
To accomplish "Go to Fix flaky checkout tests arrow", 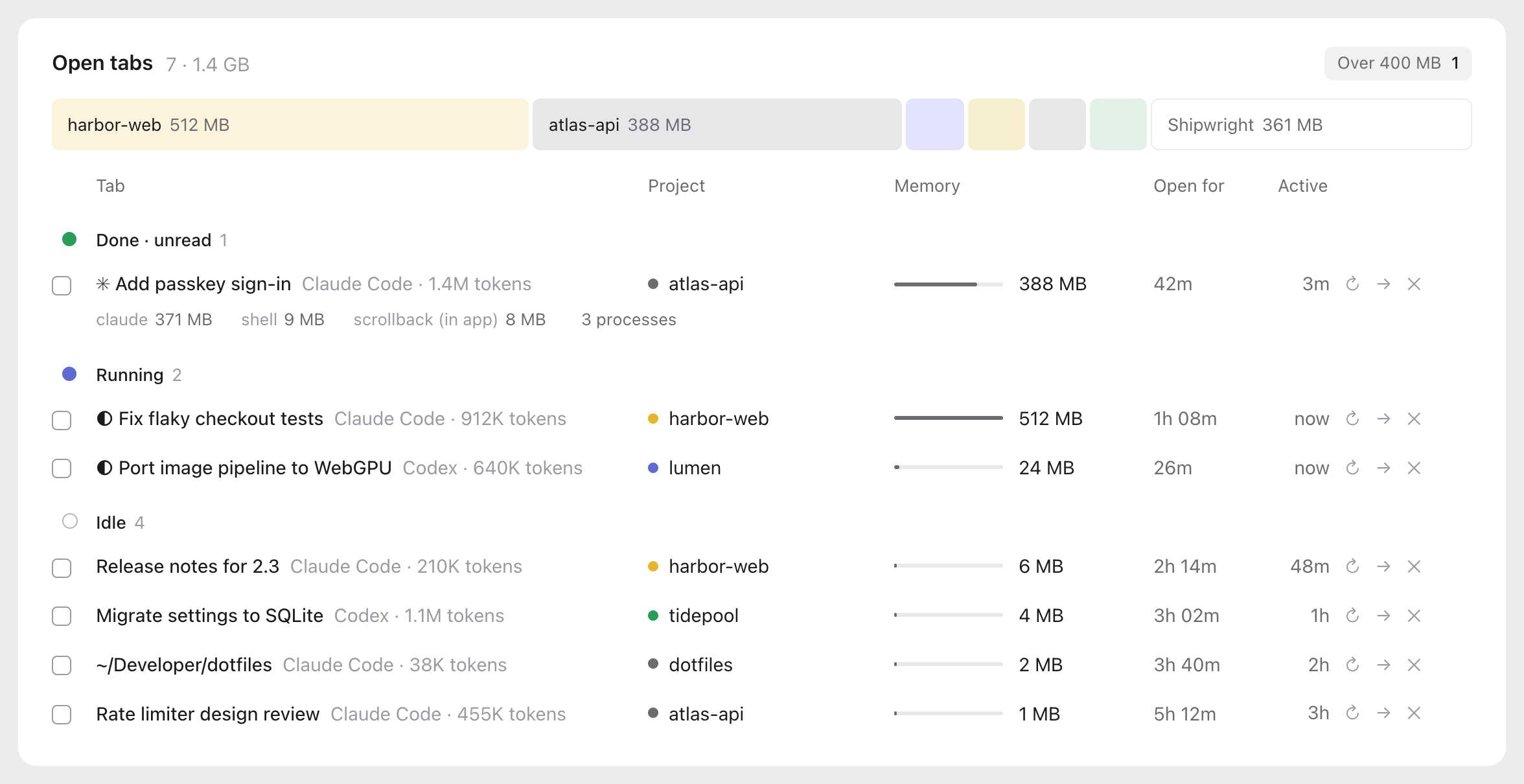I will click(x=1383, y=419).
